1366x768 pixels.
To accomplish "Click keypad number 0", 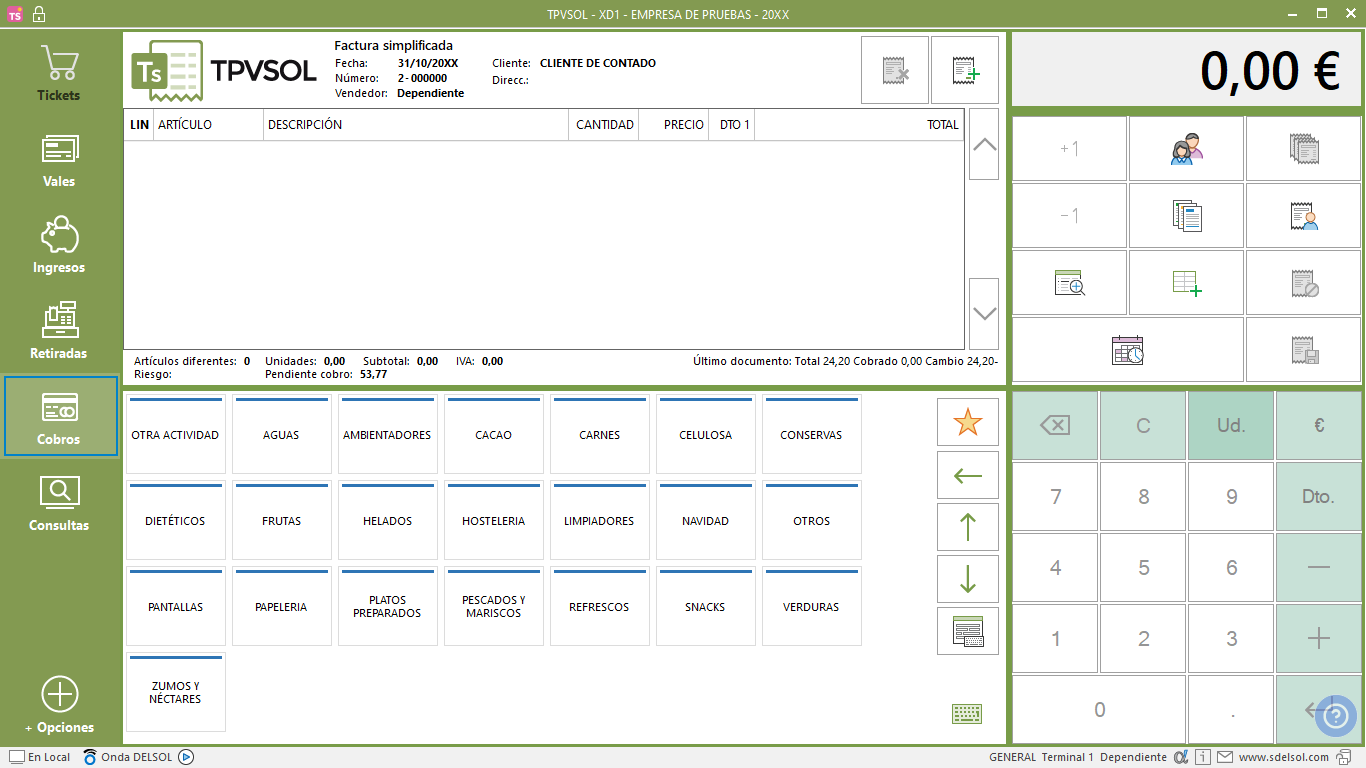I will click(x=1099, y=709).
